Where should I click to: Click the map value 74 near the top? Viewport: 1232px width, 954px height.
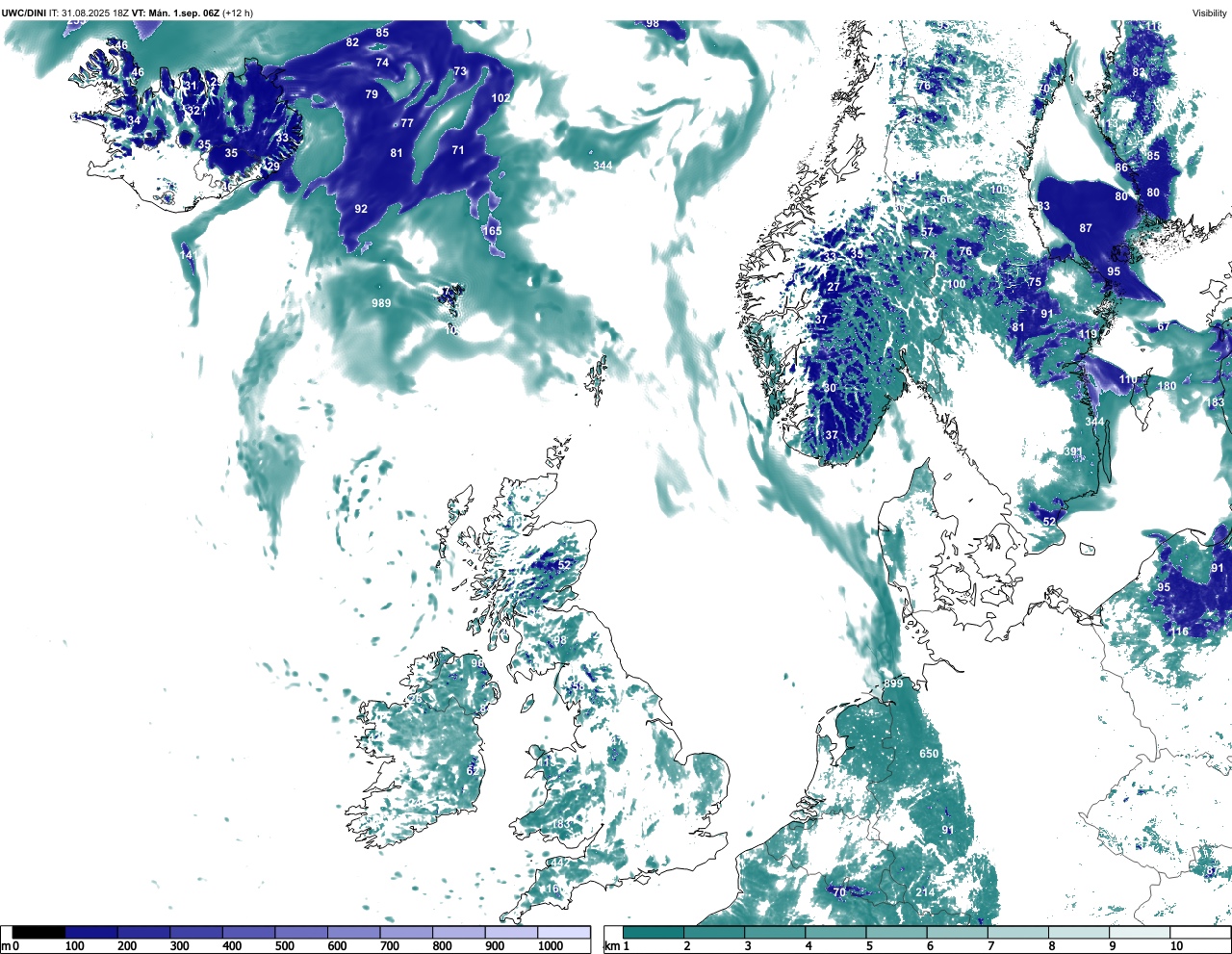point(382,63)
